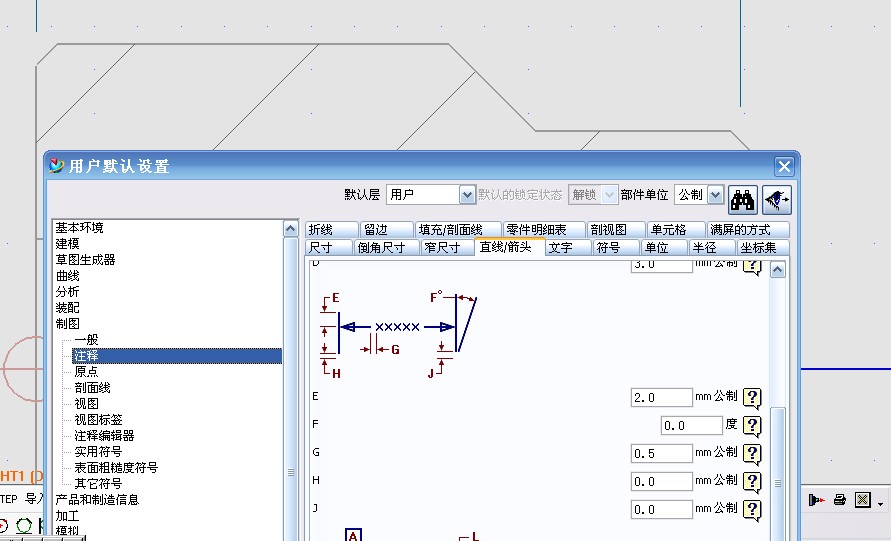Select the 剖面线 subcategory
The height and width of the screenshot is (541, 891).
[x=93, y=388]
